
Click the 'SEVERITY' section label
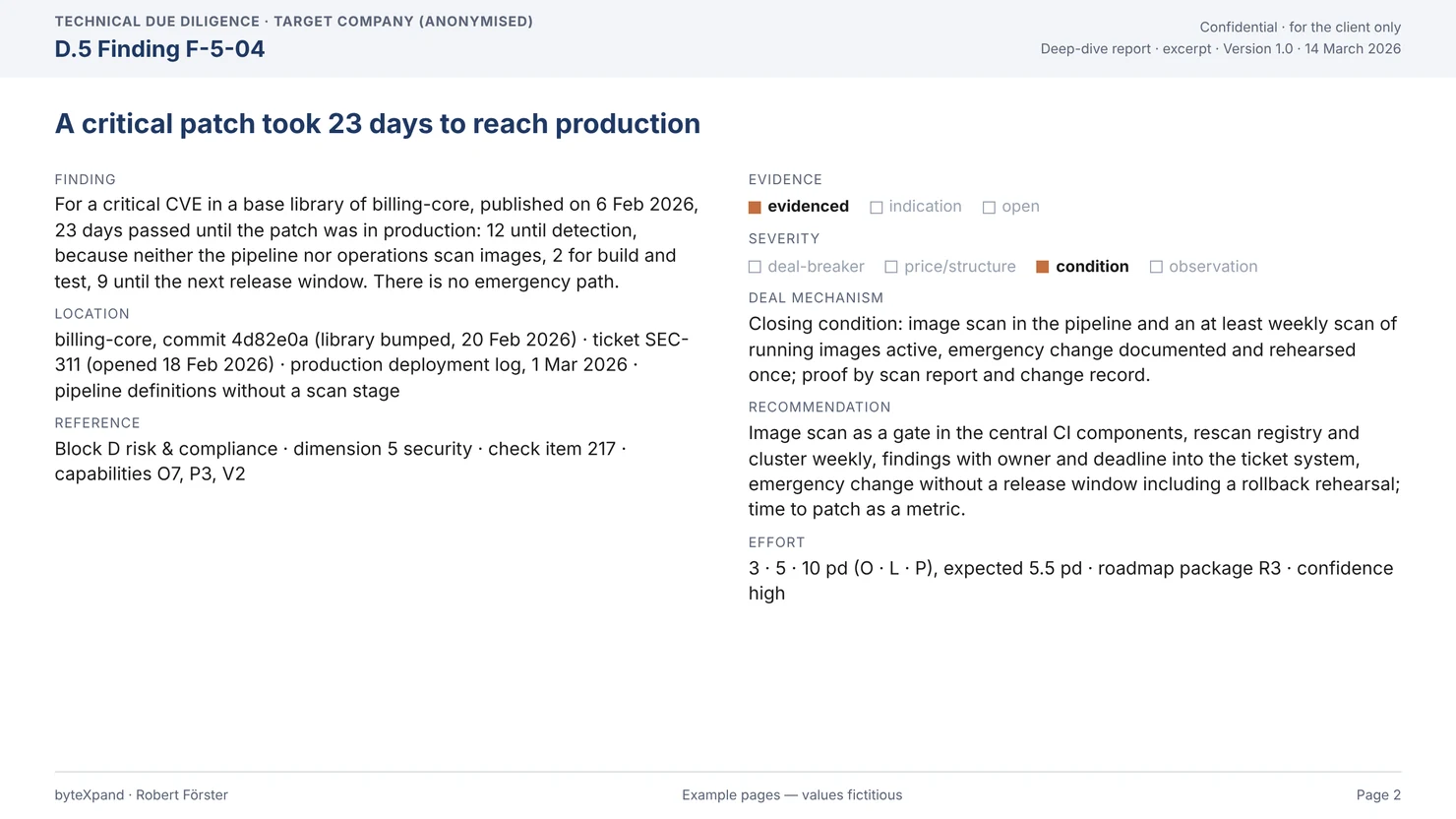784,239
